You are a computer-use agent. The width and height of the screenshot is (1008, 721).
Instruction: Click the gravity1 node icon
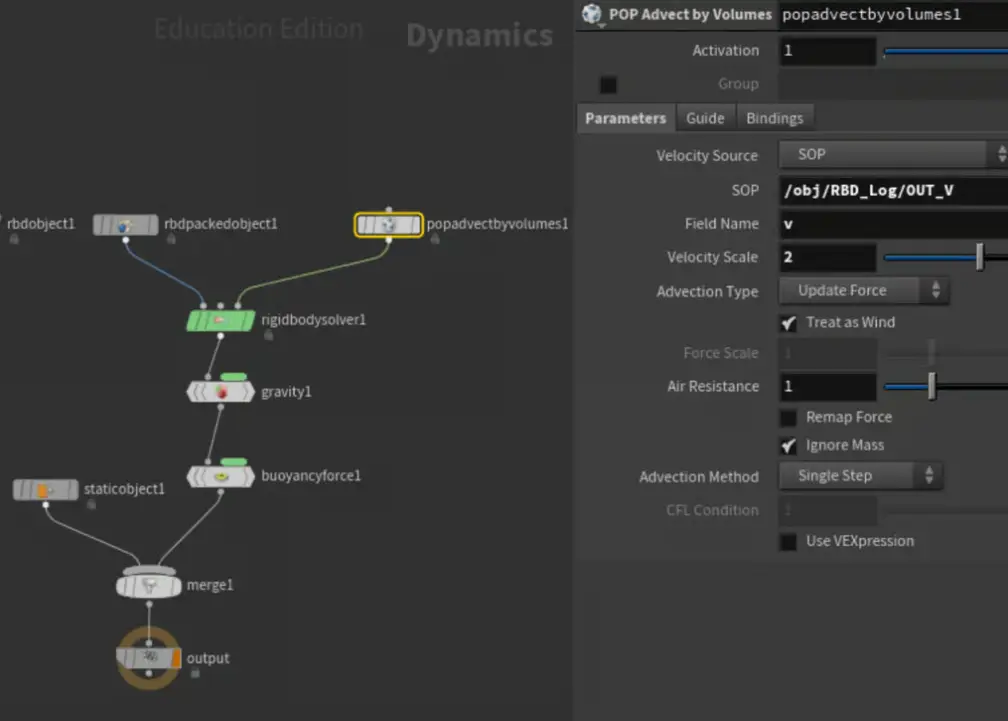[221, 392]
